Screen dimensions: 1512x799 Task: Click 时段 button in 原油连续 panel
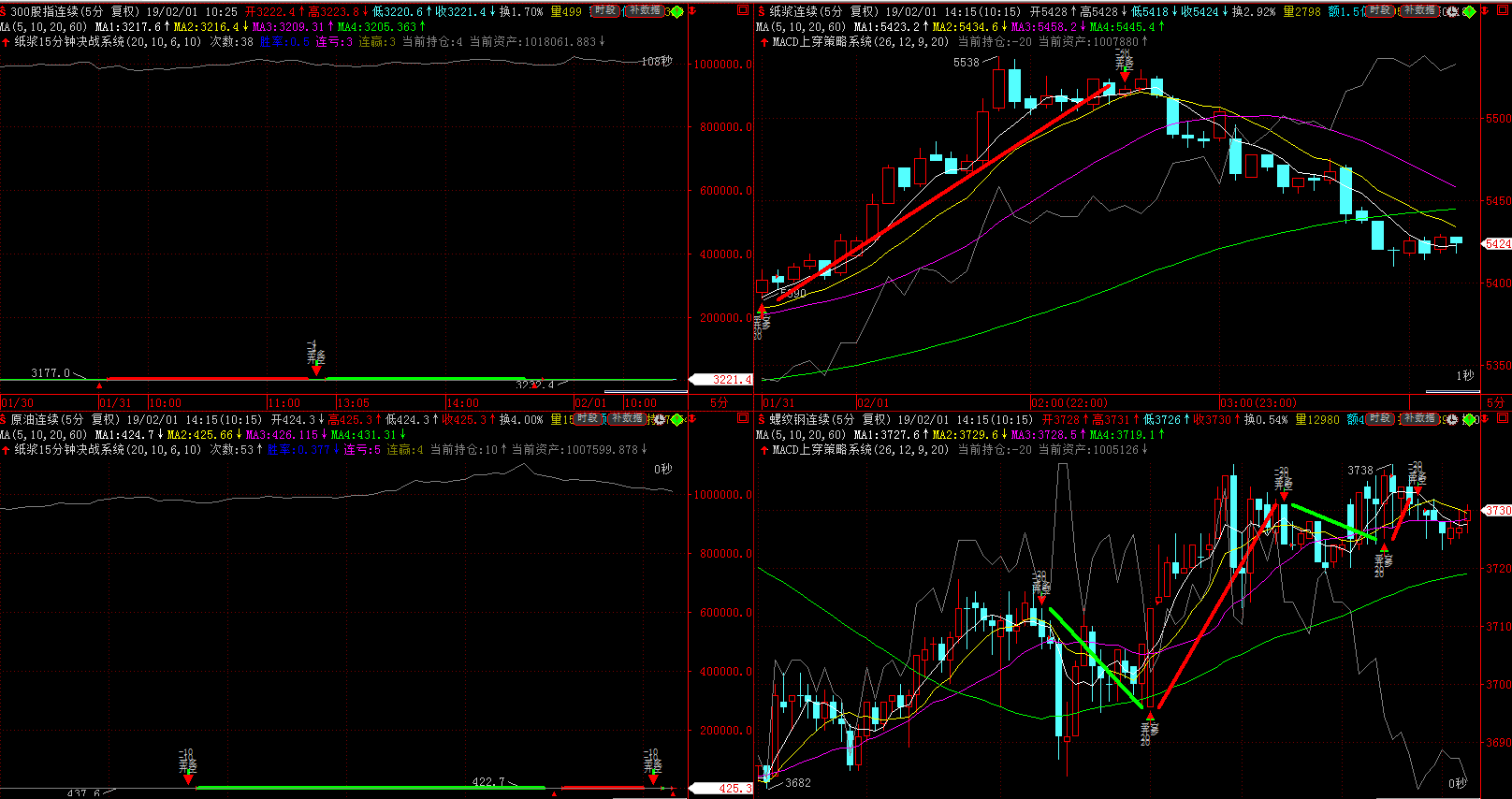[588, 418]
